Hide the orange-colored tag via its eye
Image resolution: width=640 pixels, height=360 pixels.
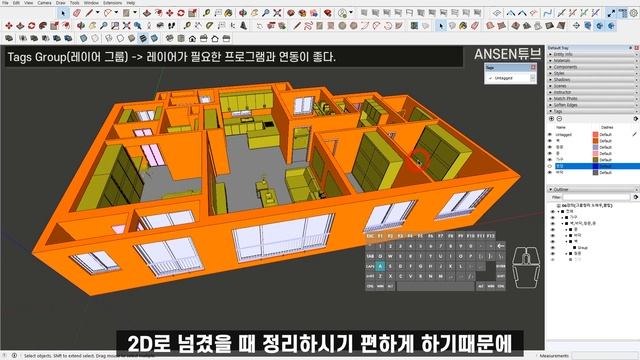(550, 141)
